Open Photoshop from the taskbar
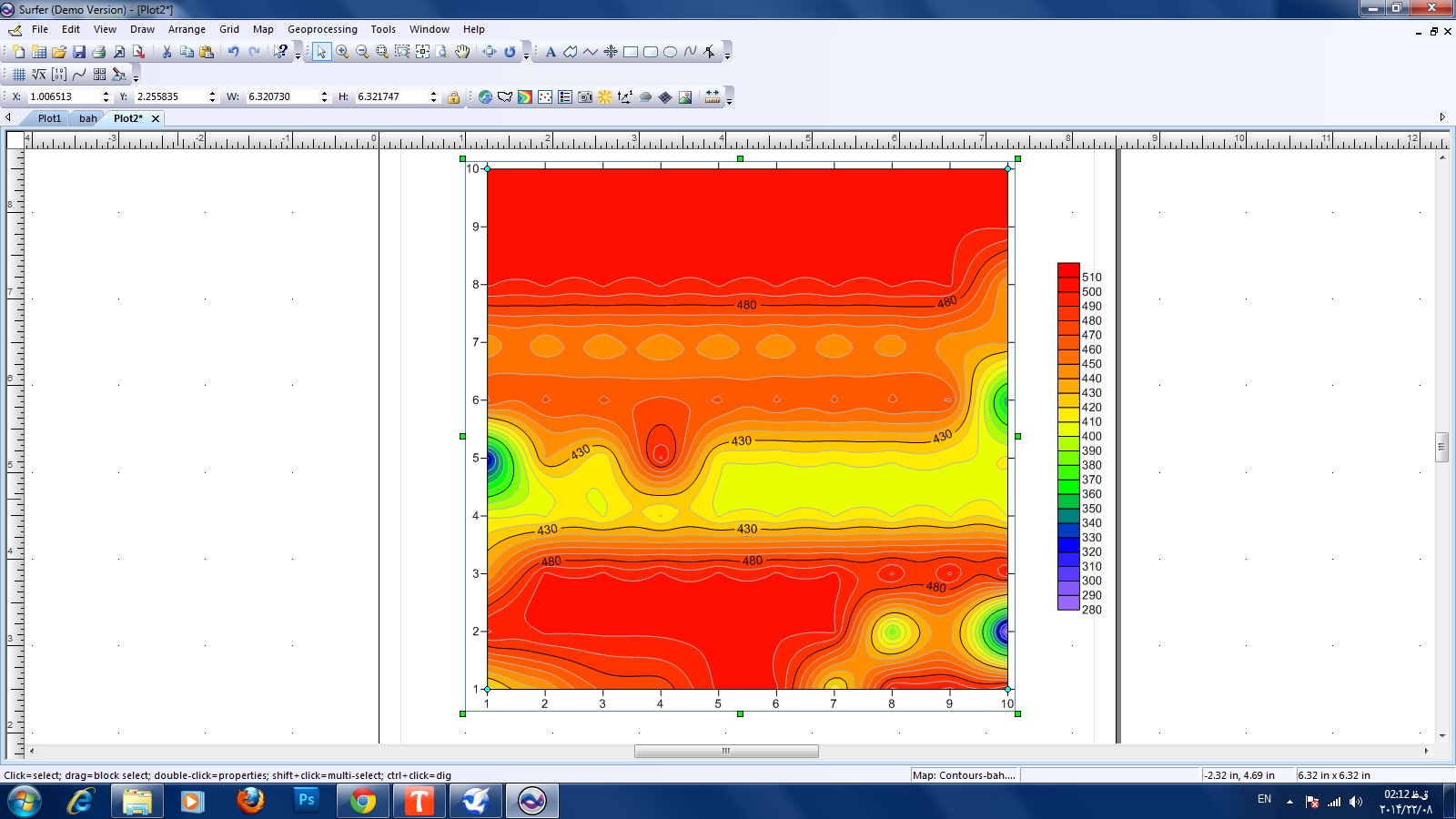Image resolution: width=1456 pixels, height=819 pixels. (306, 801)
